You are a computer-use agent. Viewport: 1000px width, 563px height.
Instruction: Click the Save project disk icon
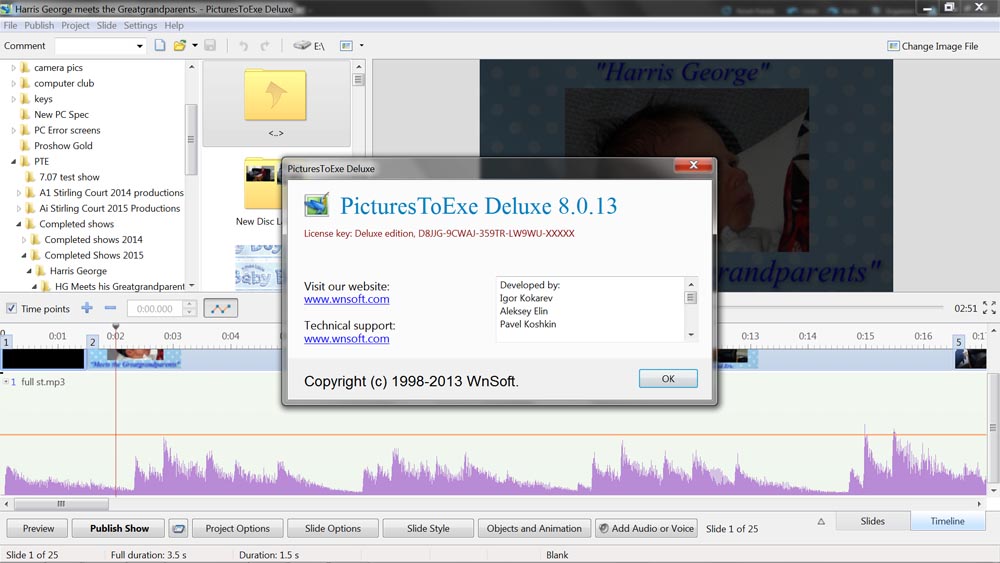(x=210, y=45)
